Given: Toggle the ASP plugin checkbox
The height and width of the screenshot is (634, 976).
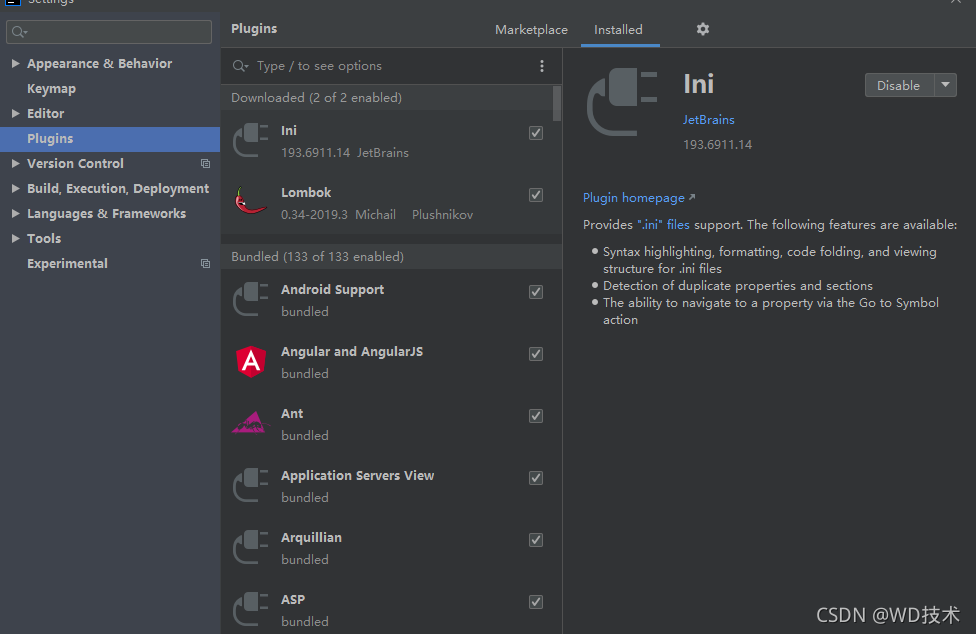Looking at the screenshot, I should pyautogui.click(x=536, y=602).
